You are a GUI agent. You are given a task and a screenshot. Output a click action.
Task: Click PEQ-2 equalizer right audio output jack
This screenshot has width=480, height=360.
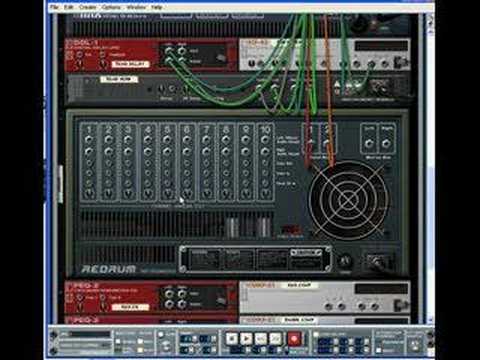click(182, 304)
